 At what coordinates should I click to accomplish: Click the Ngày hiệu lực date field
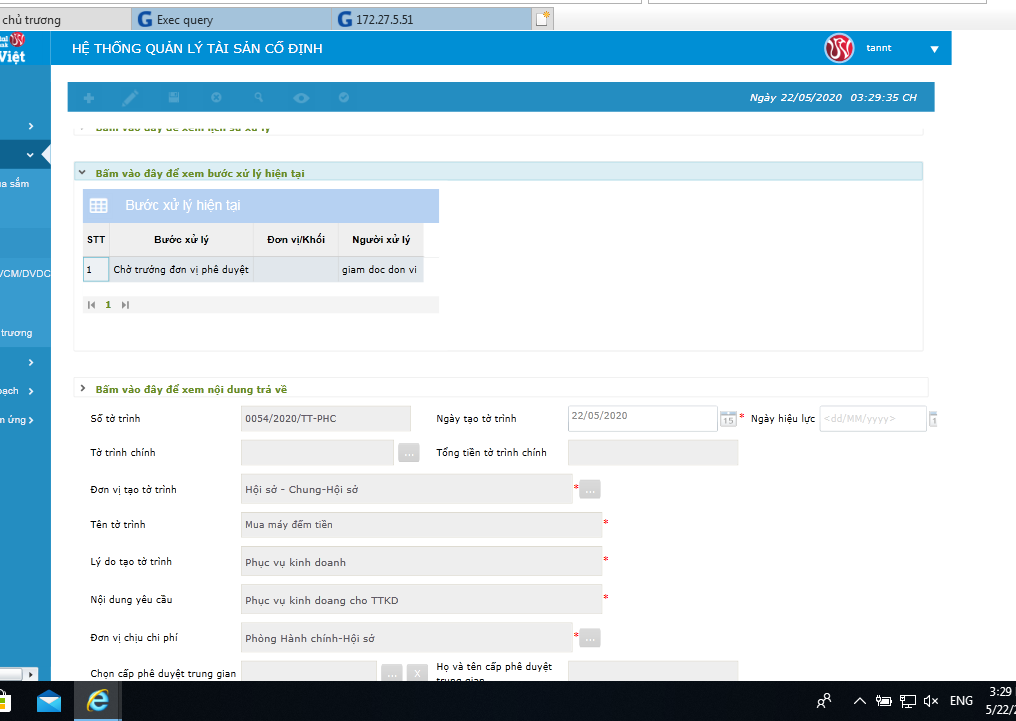point(873,418)
